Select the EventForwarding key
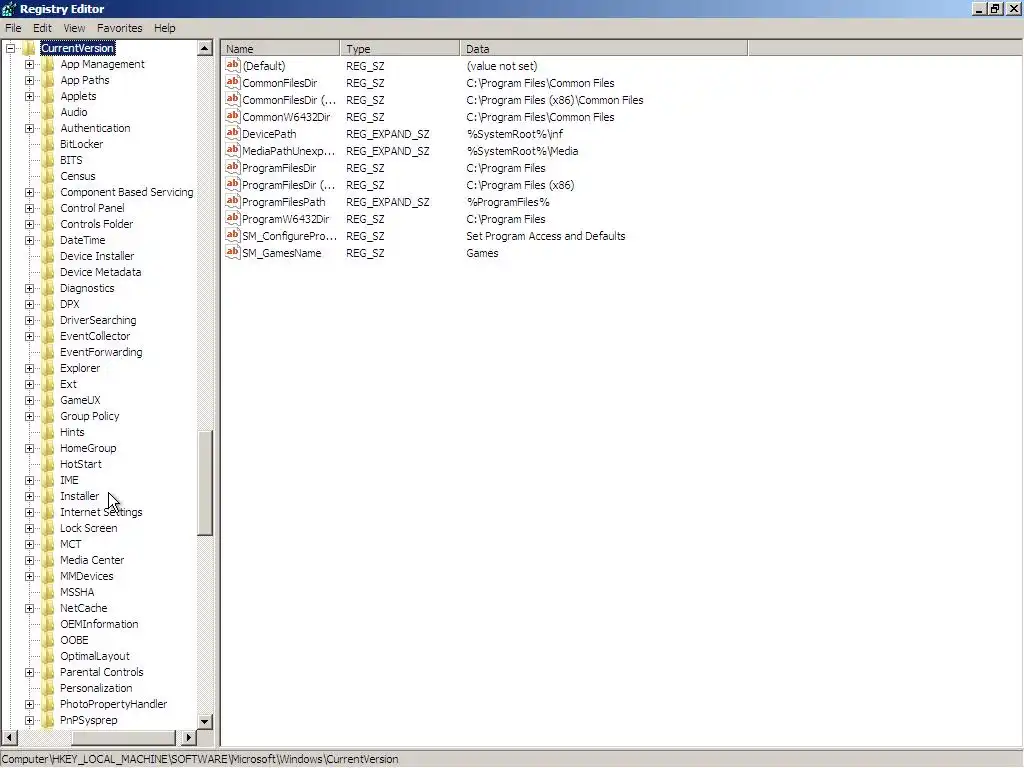Viewport: 1024px width, 768px height. coord(101,352)
